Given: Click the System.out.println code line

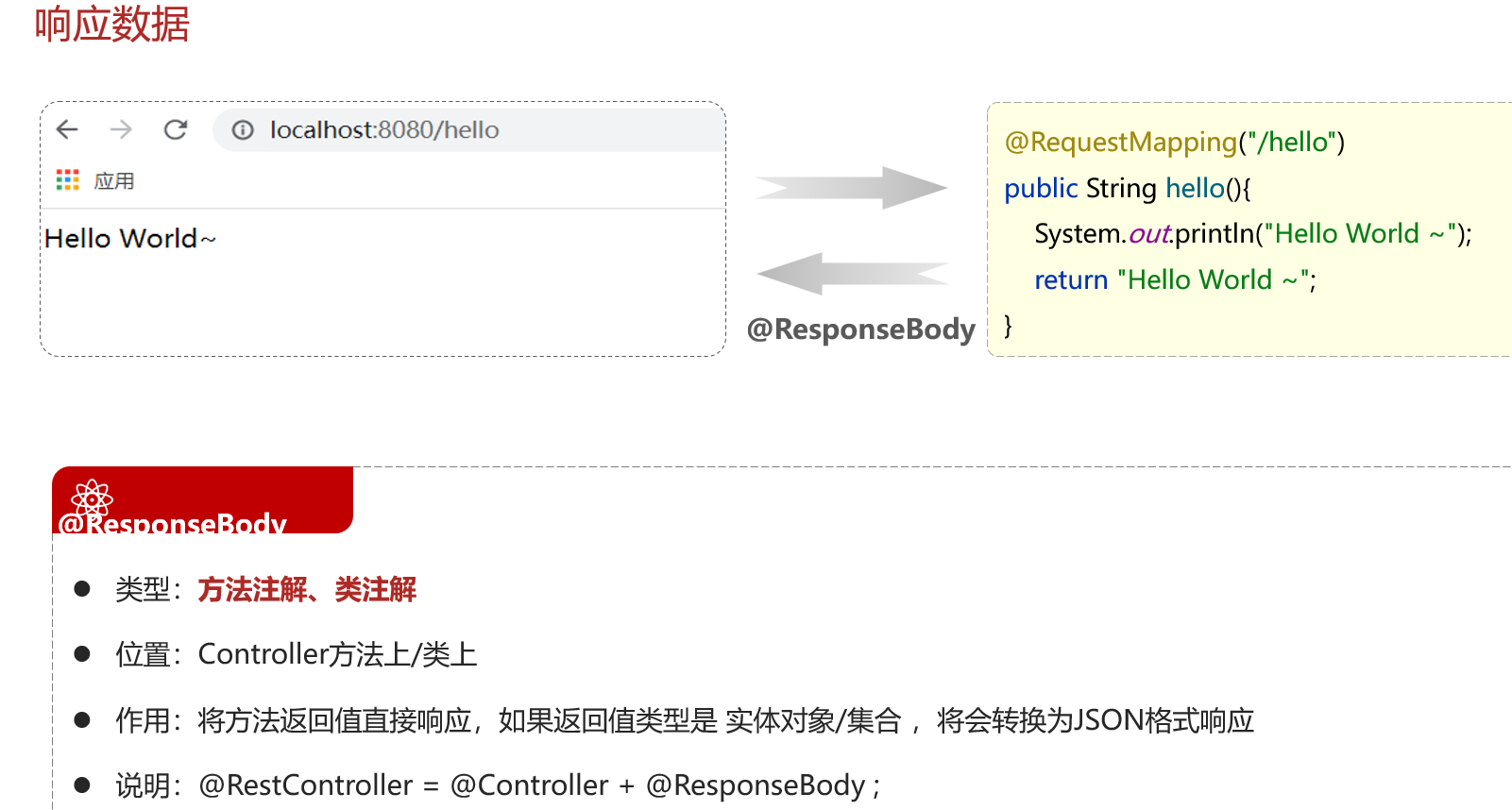Looking at the screenshot, I should [x=1252, y=234].
